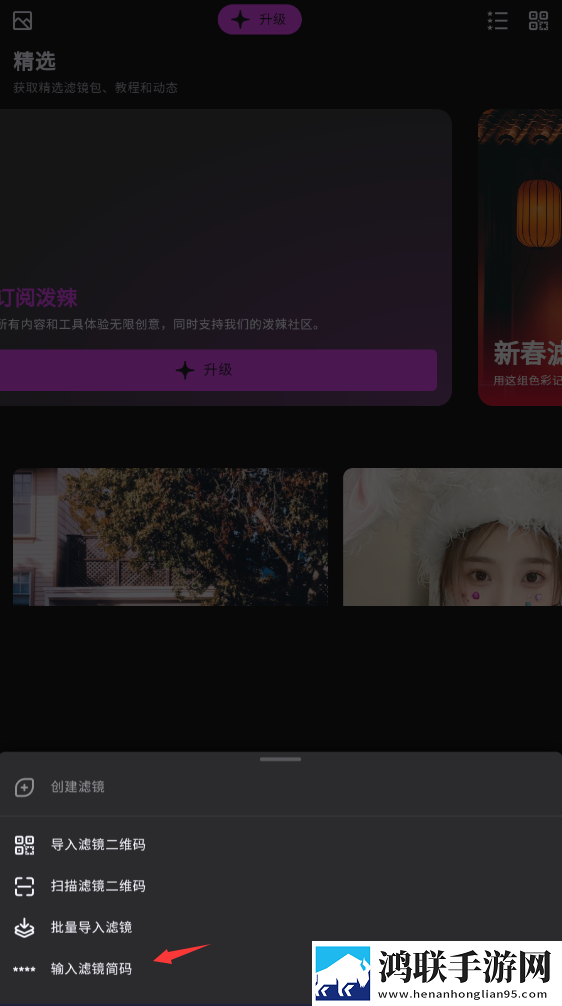
Task: Tap the subscription description text on the card
Action: coord(160,325)
